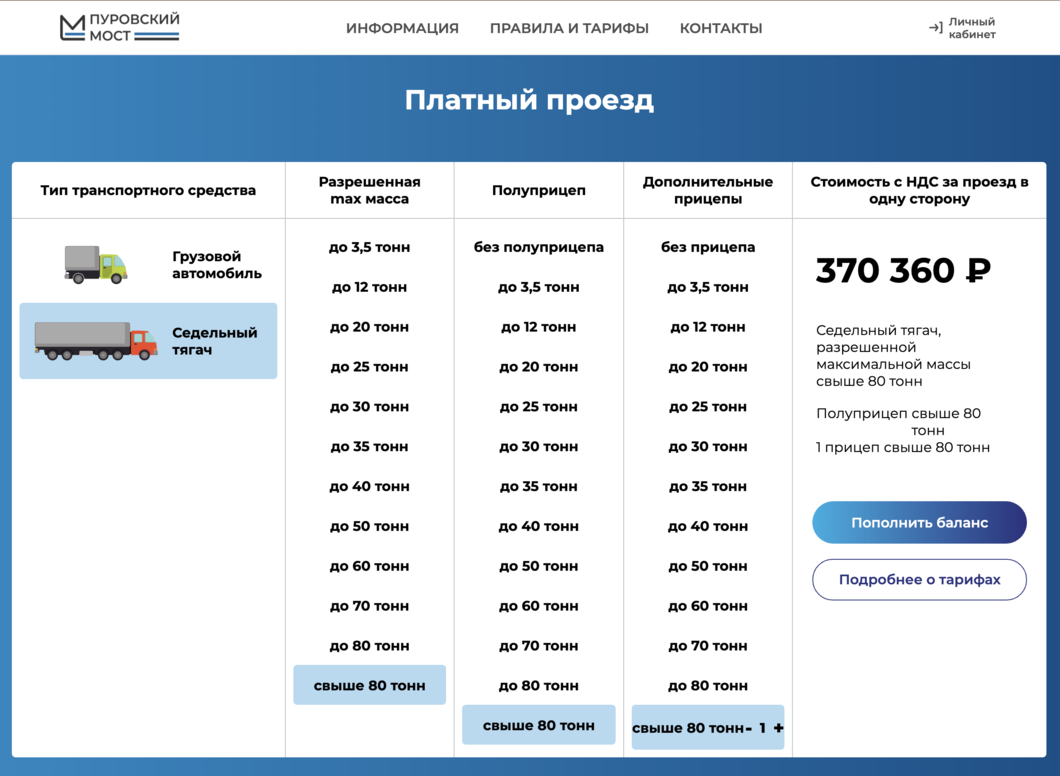Click the Тип транспортного средства column header

[x=148, y=191]
